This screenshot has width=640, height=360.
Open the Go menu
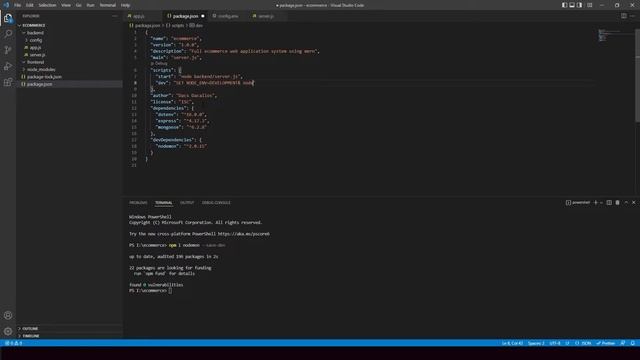point(78,5)
